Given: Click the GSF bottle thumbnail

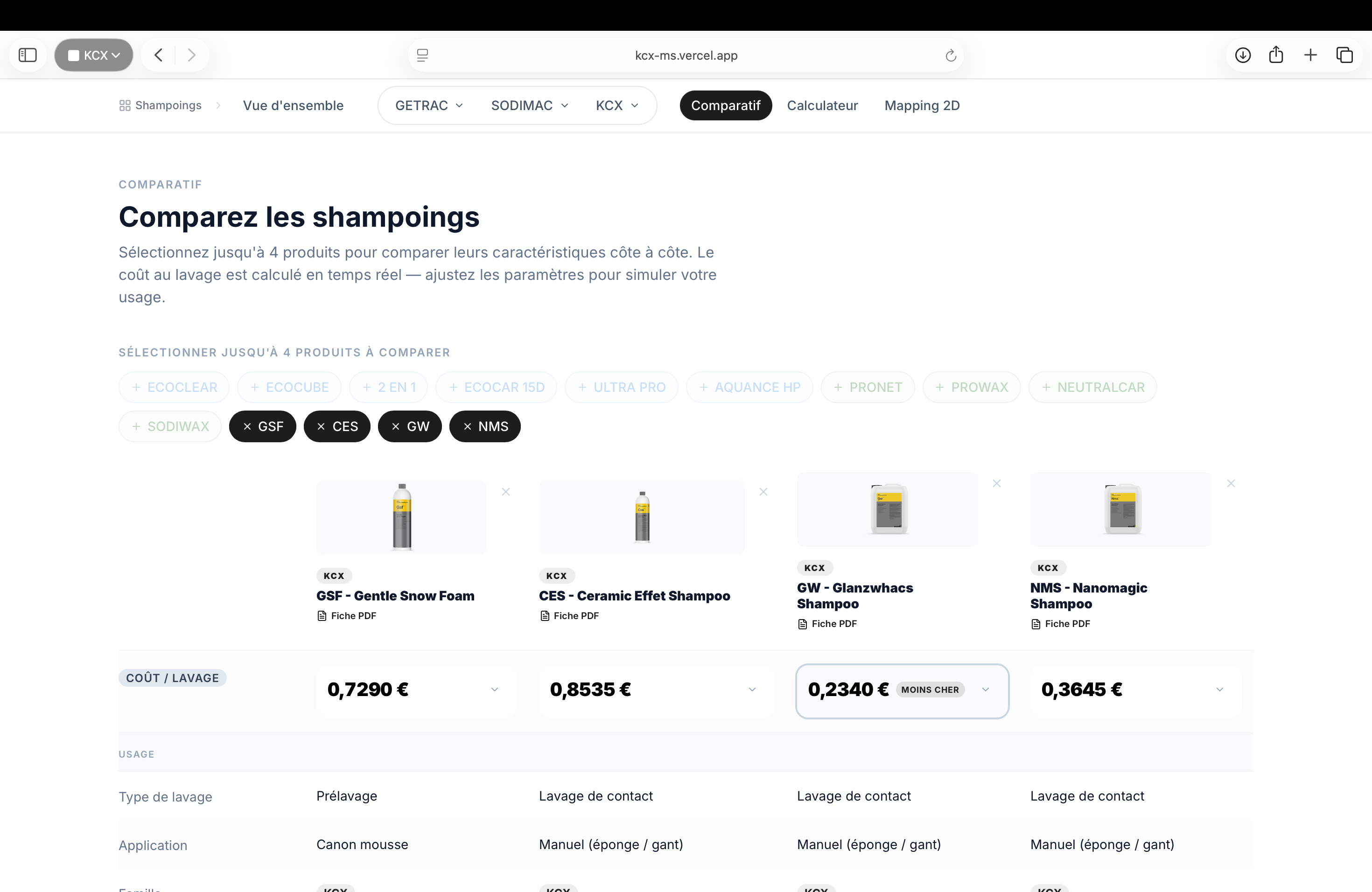Looking at the screenshot, I should [x=402, y=517].
